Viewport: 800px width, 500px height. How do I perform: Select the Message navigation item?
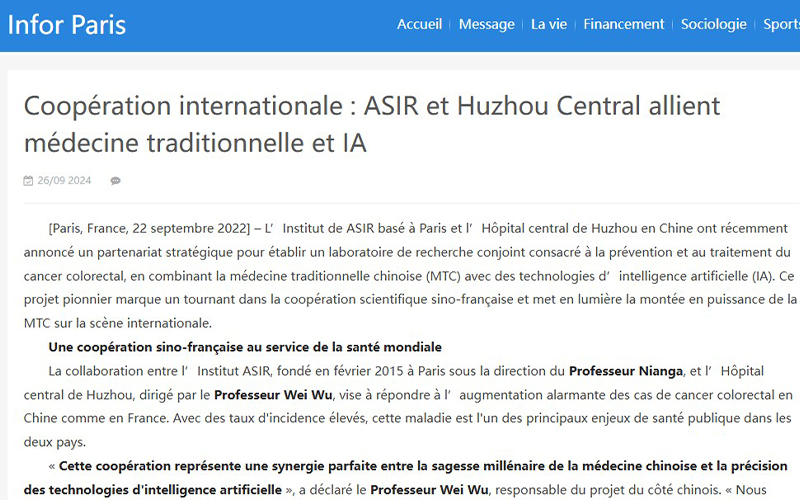point(486,24)
